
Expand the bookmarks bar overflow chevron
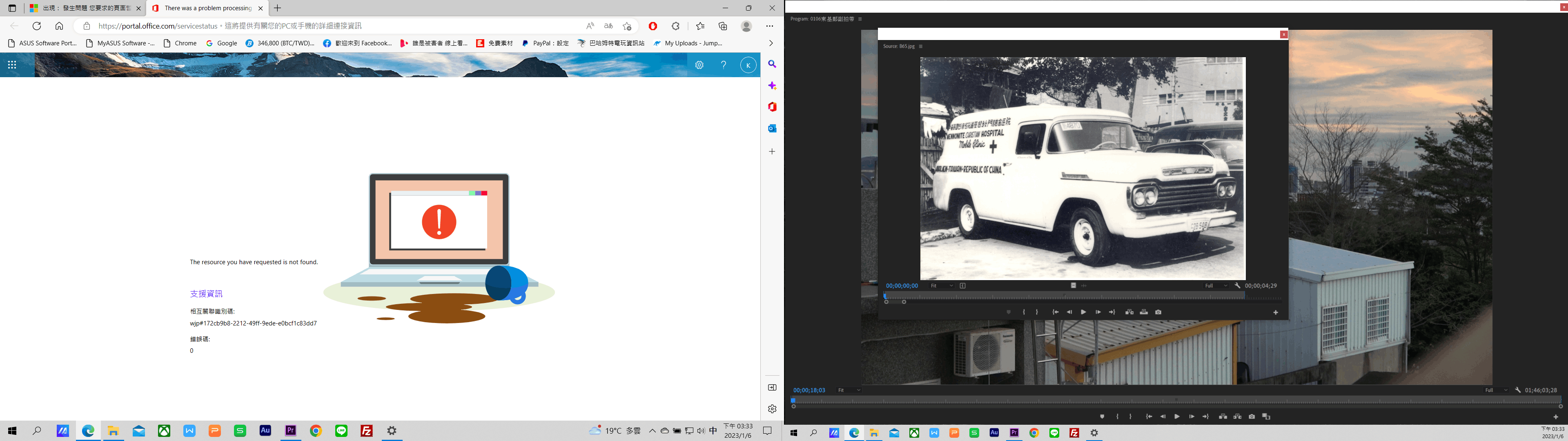(x=771, y=43)
